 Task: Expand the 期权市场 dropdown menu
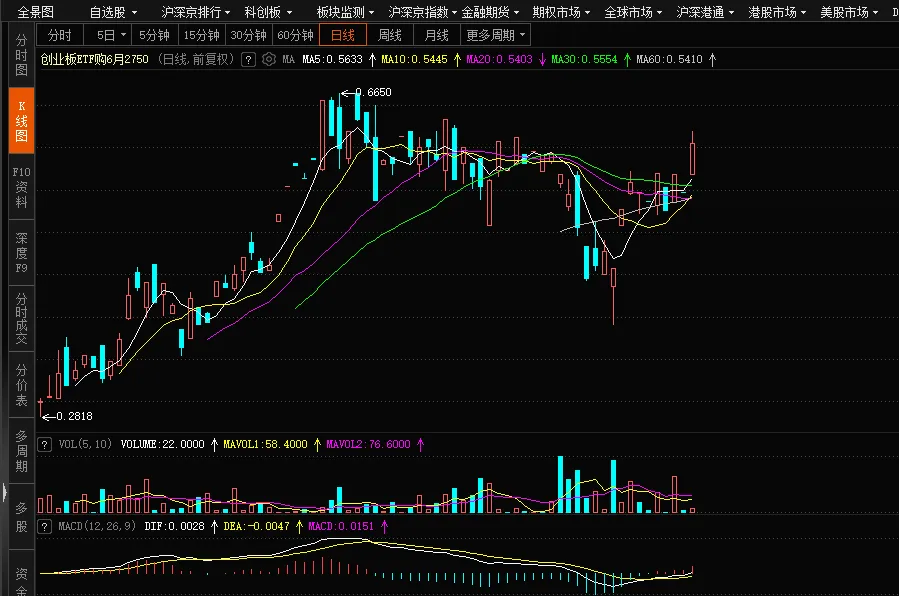[x=561, y=12]
